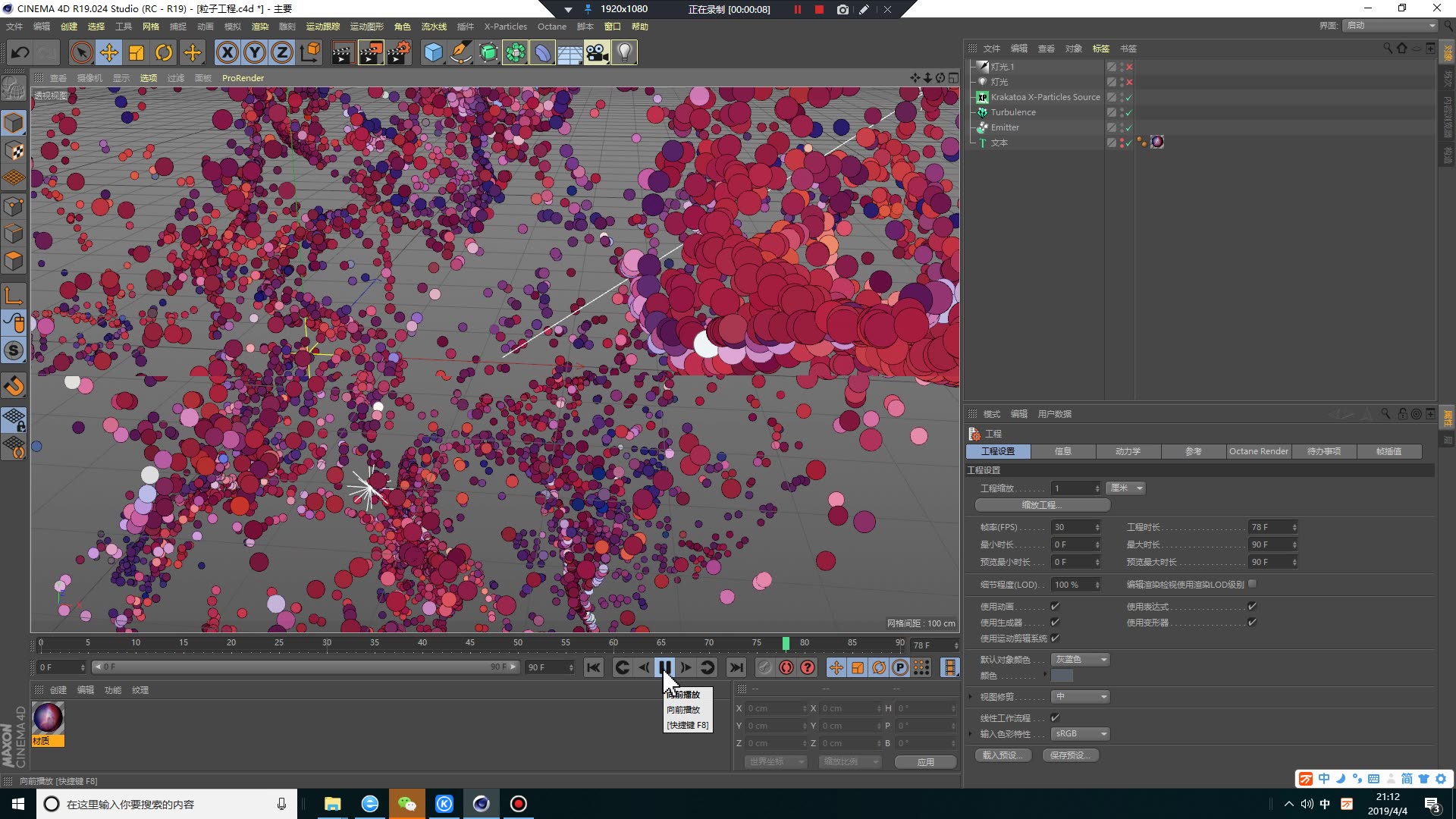Viewport: 1456px width, 819px height.
Task: Expand the 视图修剪 row arrow
Action: [970, 696]
